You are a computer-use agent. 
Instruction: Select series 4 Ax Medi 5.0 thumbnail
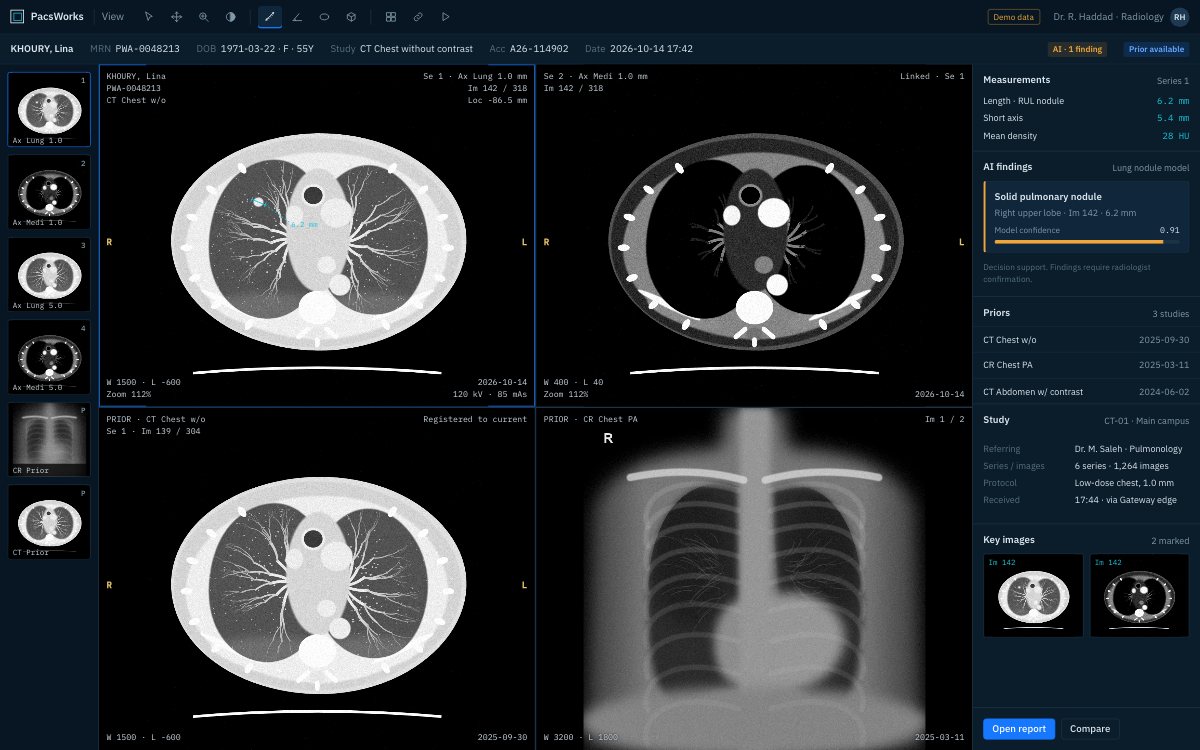click(x=49, y=356)
